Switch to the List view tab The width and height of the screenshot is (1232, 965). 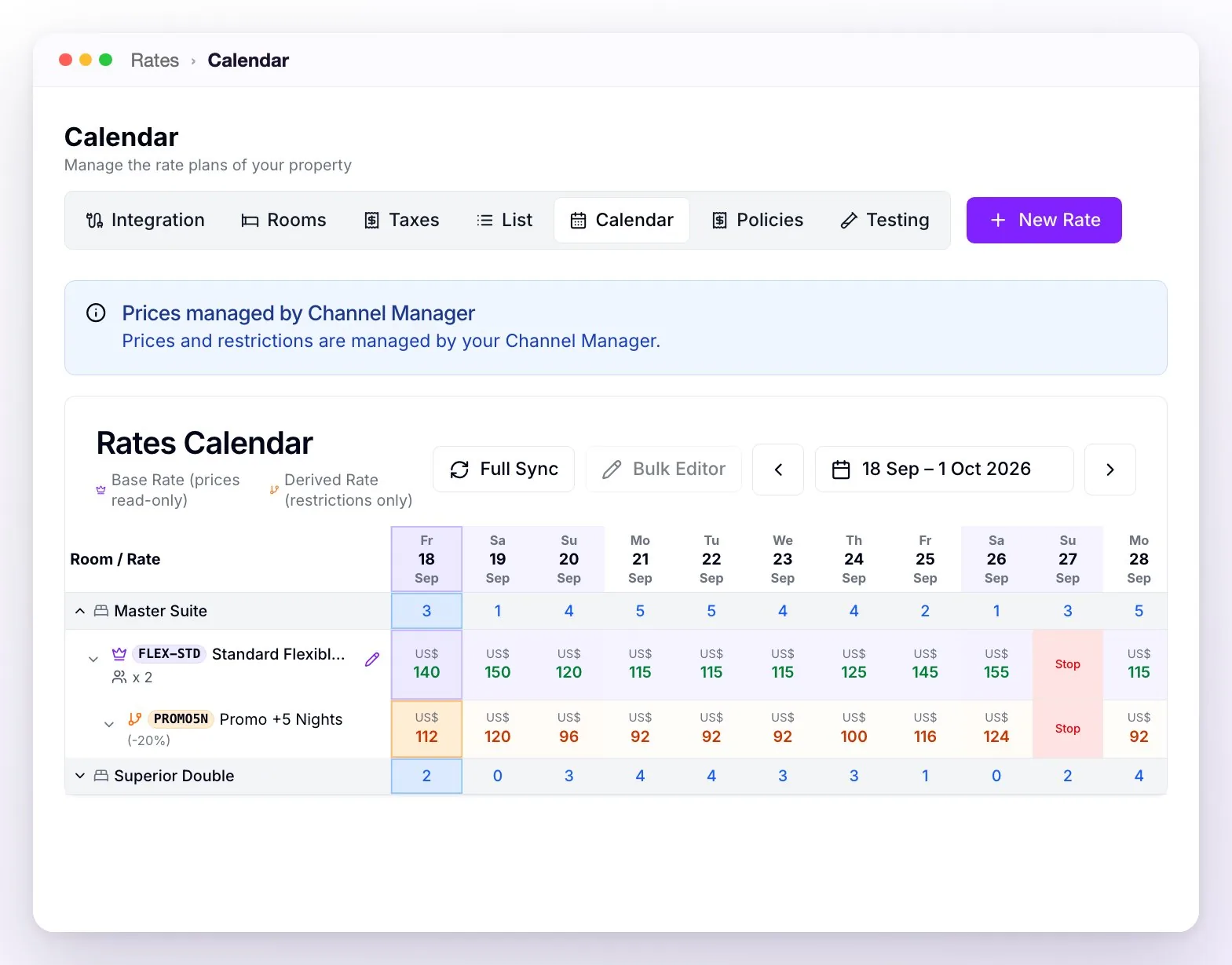pos(504,221)
